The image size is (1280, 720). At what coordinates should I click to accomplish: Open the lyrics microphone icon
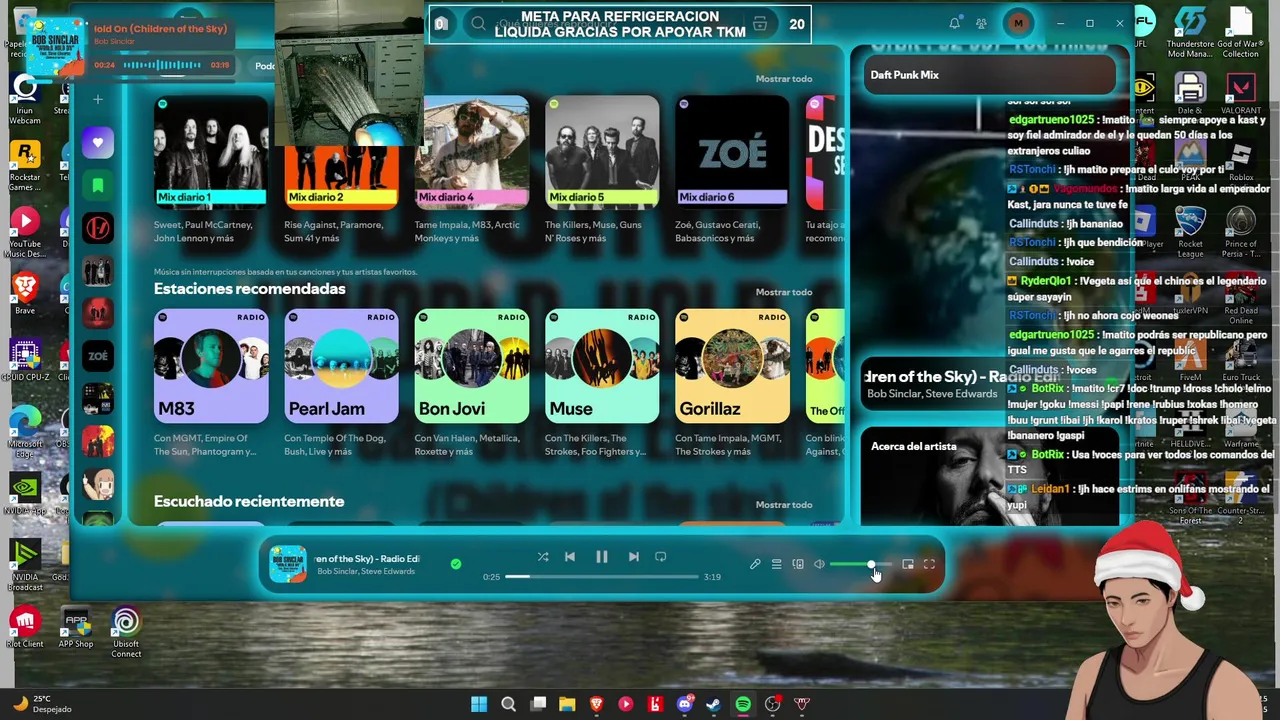pos(755,565)
